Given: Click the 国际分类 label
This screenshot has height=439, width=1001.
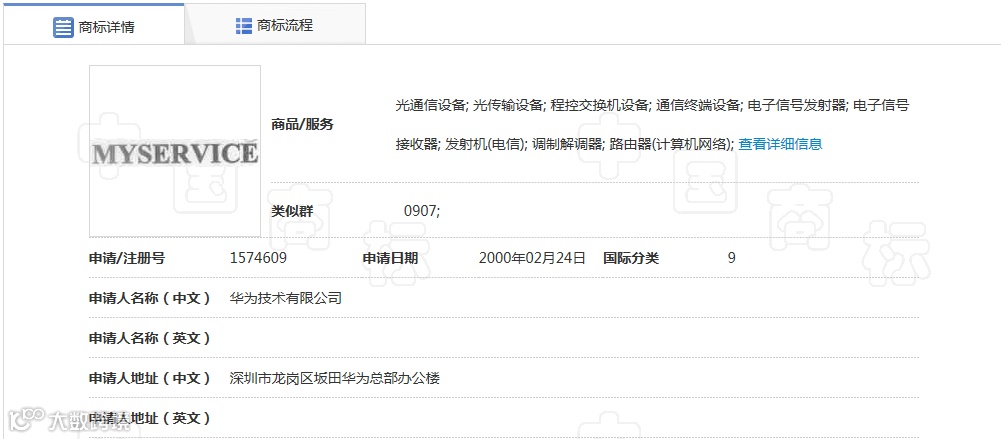Looking at the screenshot, I should (631, 258).
